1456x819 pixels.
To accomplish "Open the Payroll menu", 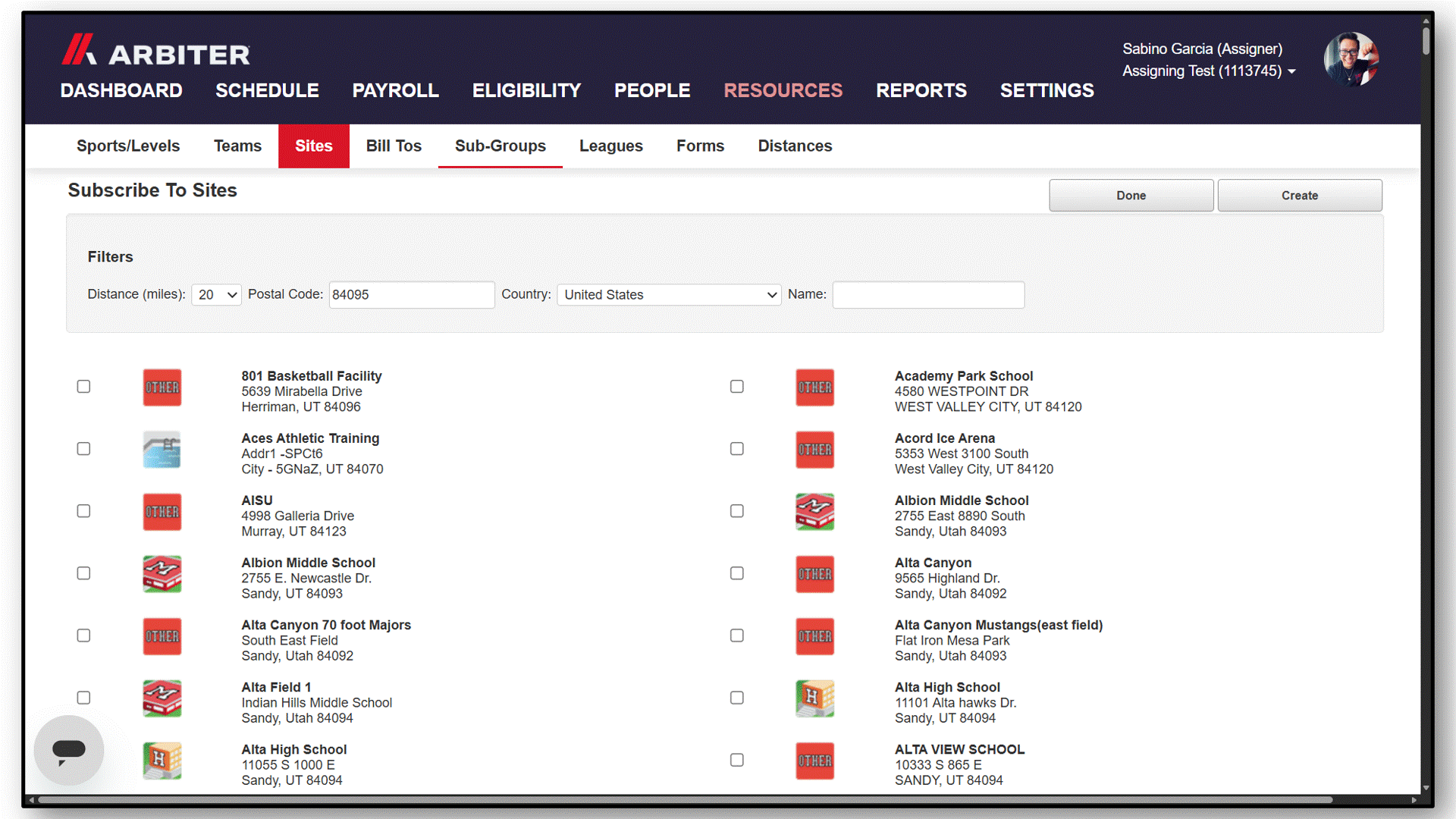I will (395, 90).
